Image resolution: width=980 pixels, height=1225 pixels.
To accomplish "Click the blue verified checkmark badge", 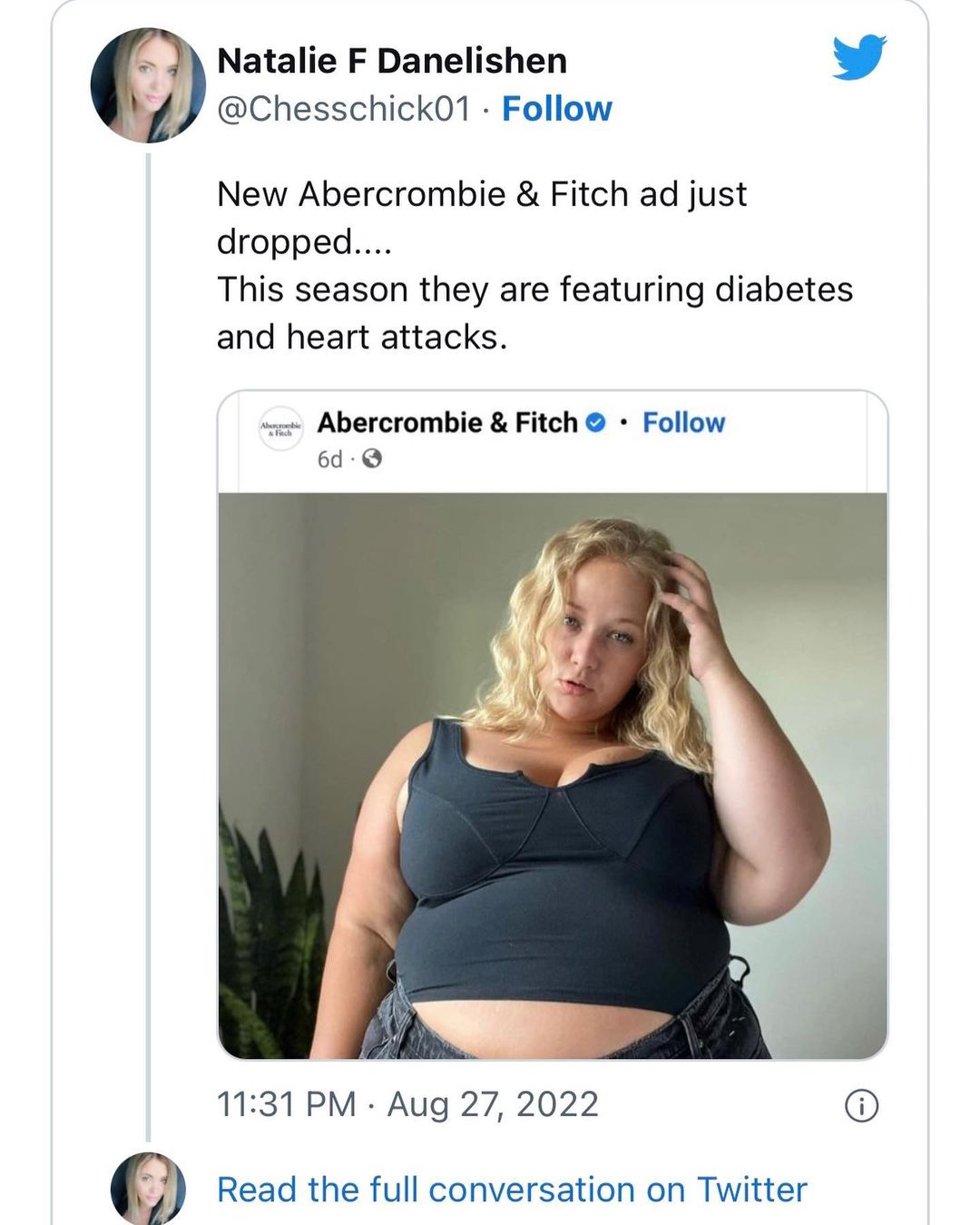I will click(x=595, y=423).
